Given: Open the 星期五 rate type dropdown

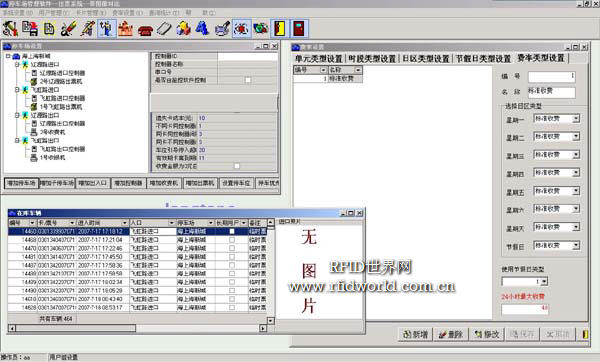Looking at the screenshot, I should 576,191.
